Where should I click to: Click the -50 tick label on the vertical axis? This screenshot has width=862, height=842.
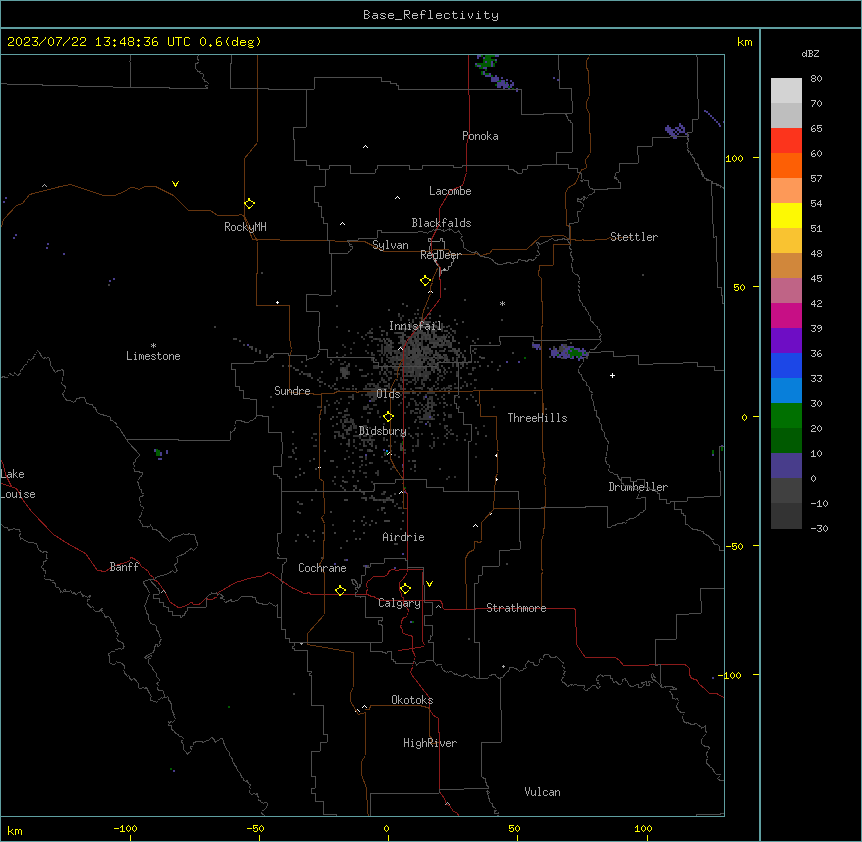(734, 546)
